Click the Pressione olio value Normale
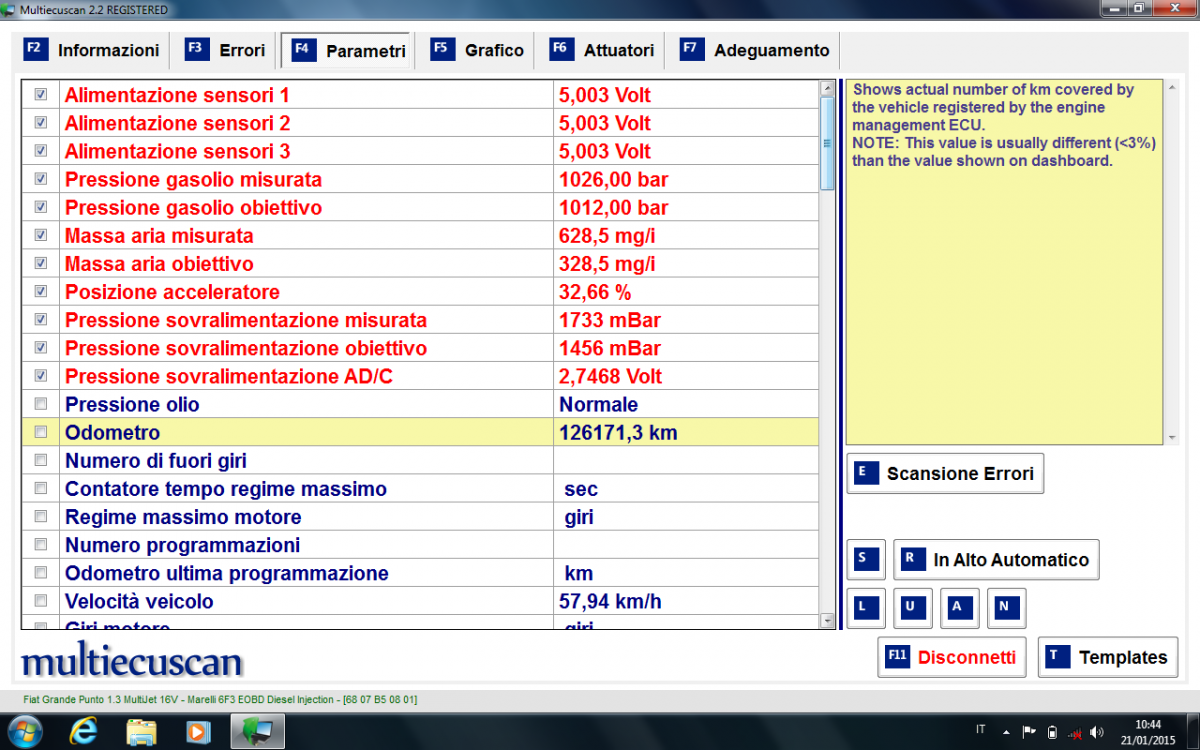Image resolution: width=1200 pixels, height=750 pixels. (x=599, y=405)
